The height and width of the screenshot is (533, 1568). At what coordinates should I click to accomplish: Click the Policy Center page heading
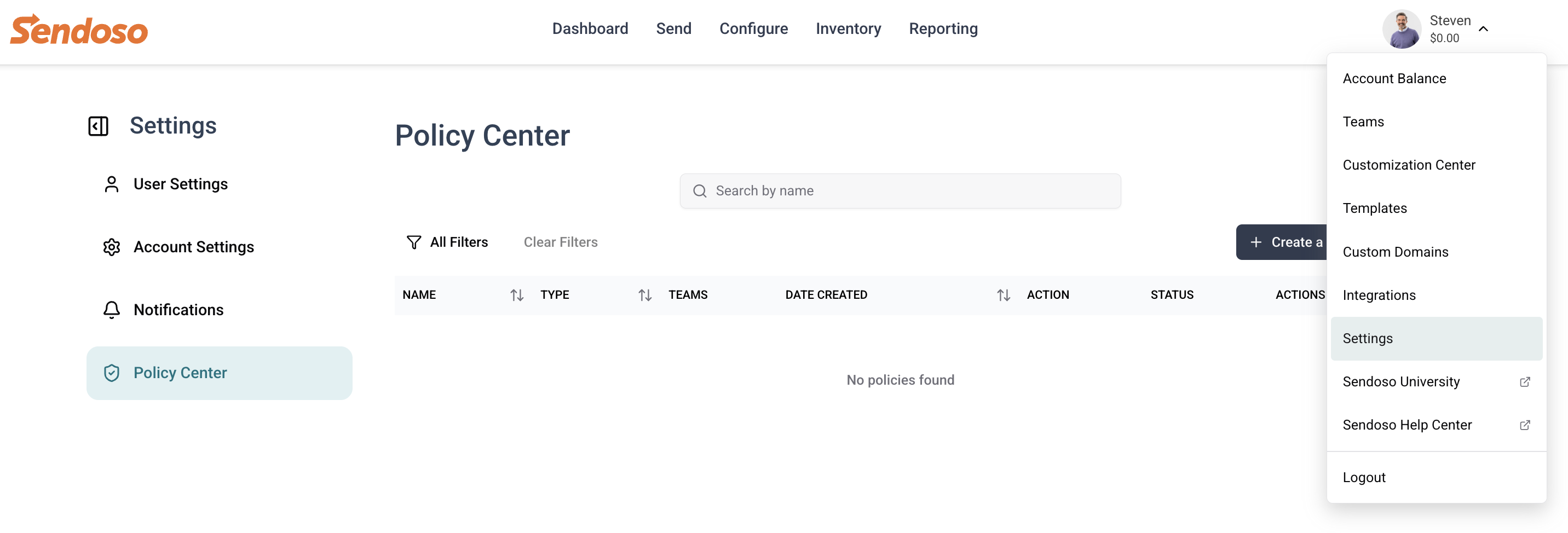click(482, 136)
